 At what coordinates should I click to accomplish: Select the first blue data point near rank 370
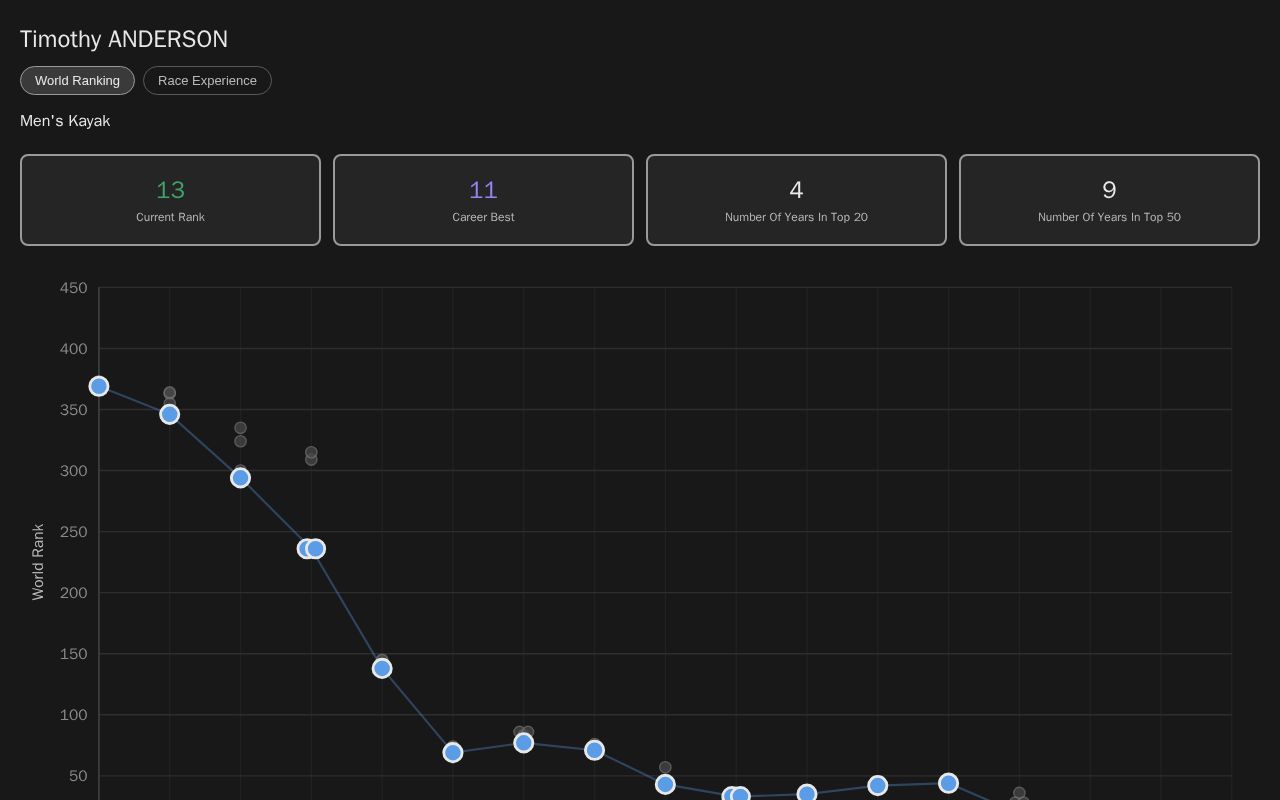(99, 386)
